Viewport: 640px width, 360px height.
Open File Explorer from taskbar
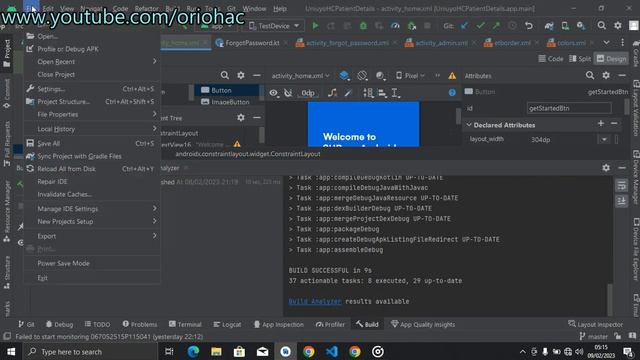[x=216, y=351]
